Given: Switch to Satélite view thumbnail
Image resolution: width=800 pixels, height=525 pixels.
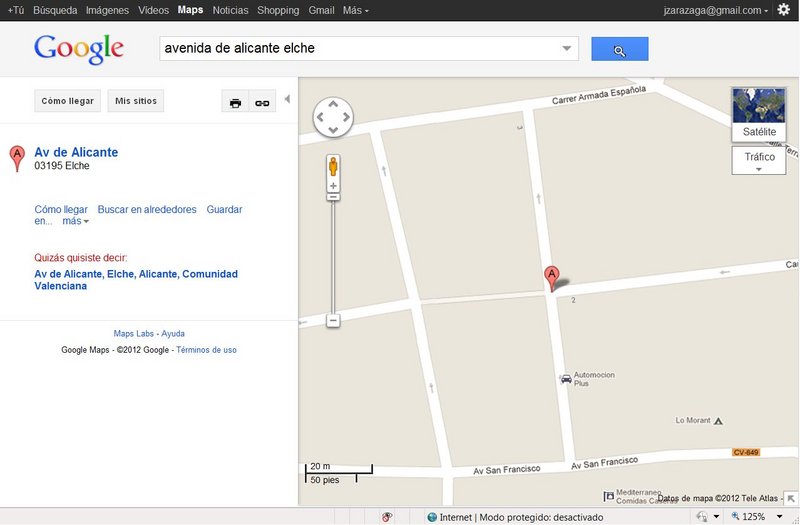Looking at the screenshot, I should pos(759,114).
